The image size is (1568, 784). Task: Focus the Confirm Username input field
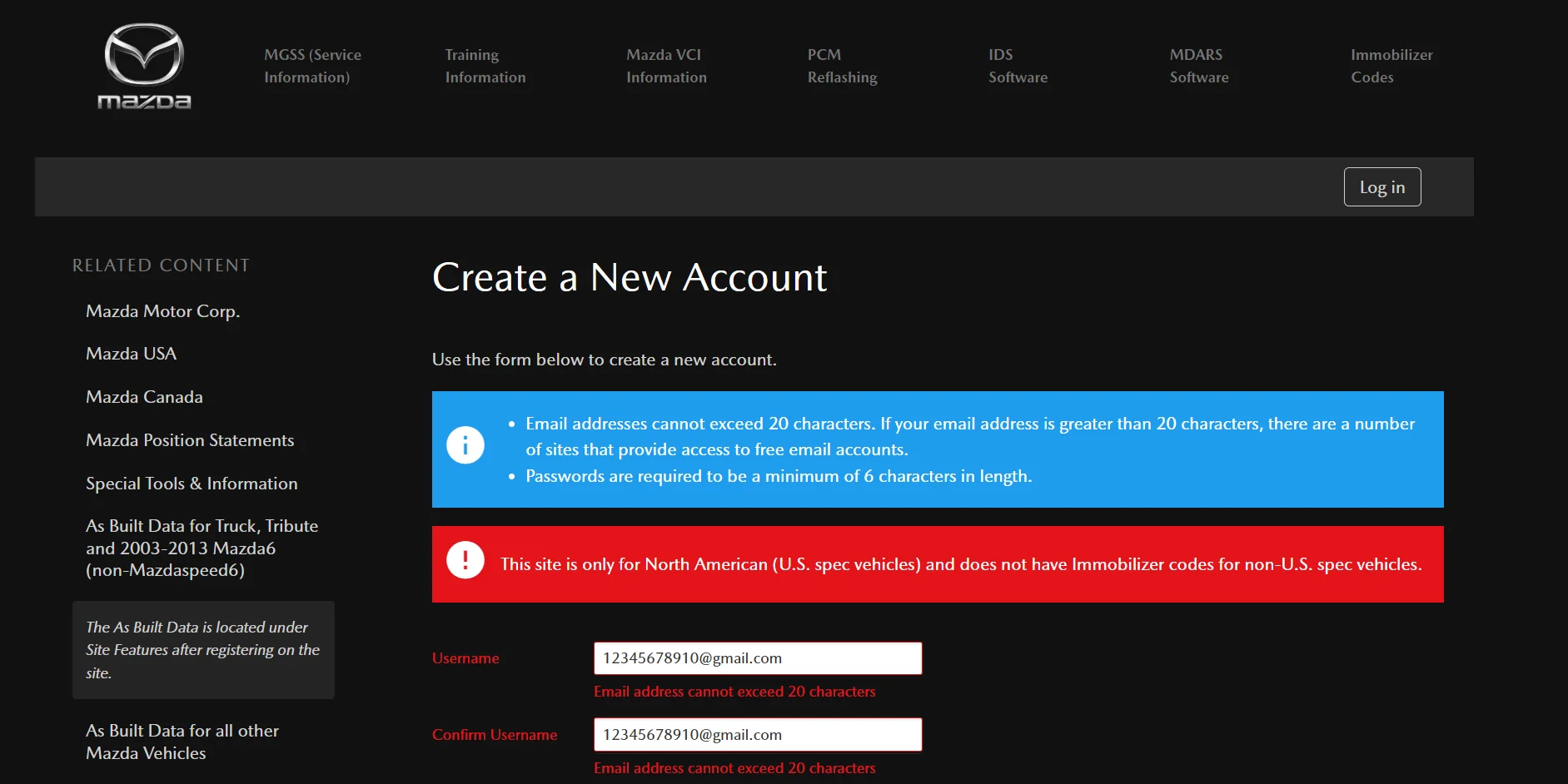coord(758,735)
